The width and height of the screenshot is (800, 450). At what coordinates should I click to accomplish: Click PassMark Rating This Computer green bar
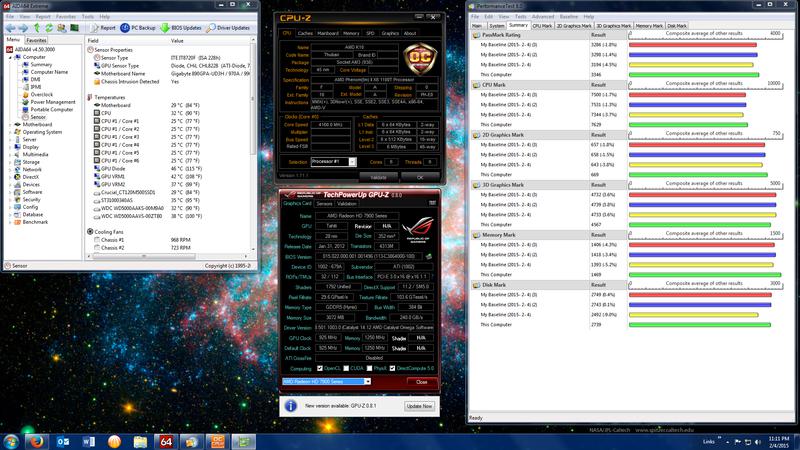coord(694,75)
